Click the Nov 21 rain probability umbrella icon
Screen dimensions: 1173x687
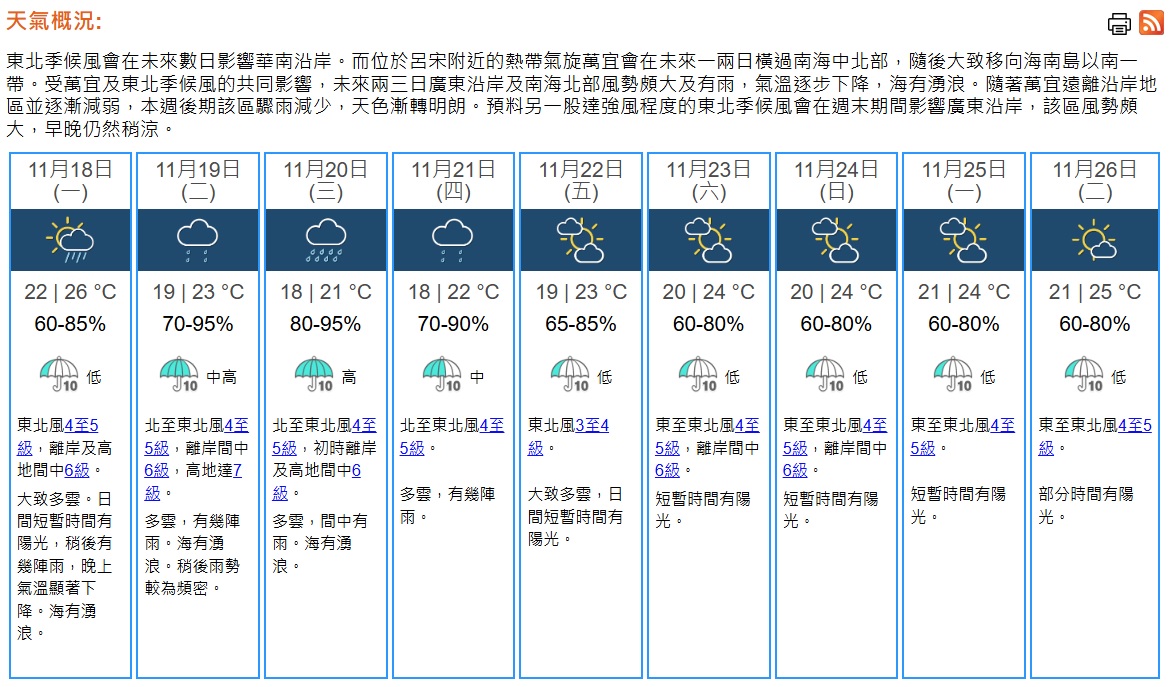[443, 375]
